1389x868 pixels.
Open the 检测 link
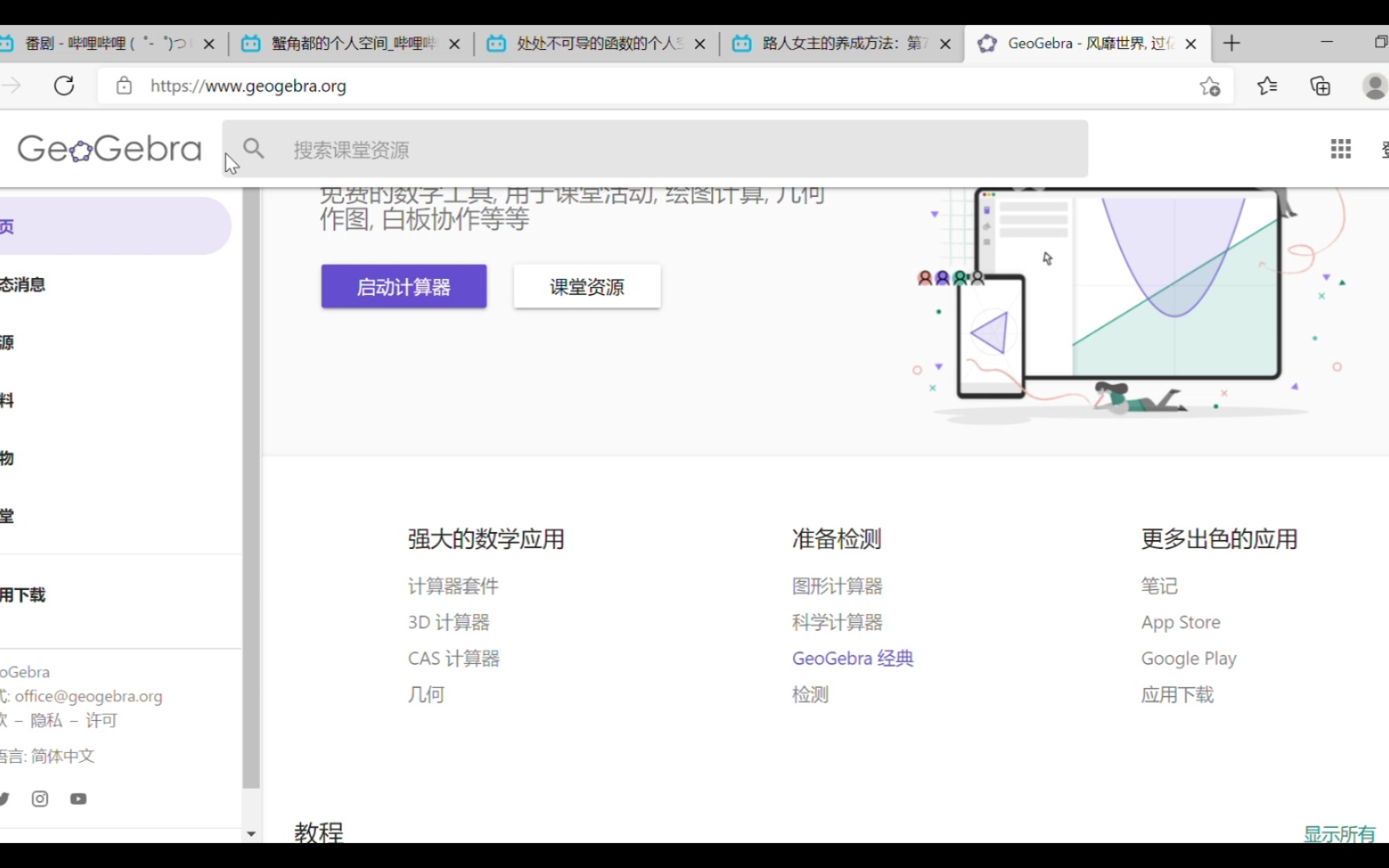click(810, 694)
